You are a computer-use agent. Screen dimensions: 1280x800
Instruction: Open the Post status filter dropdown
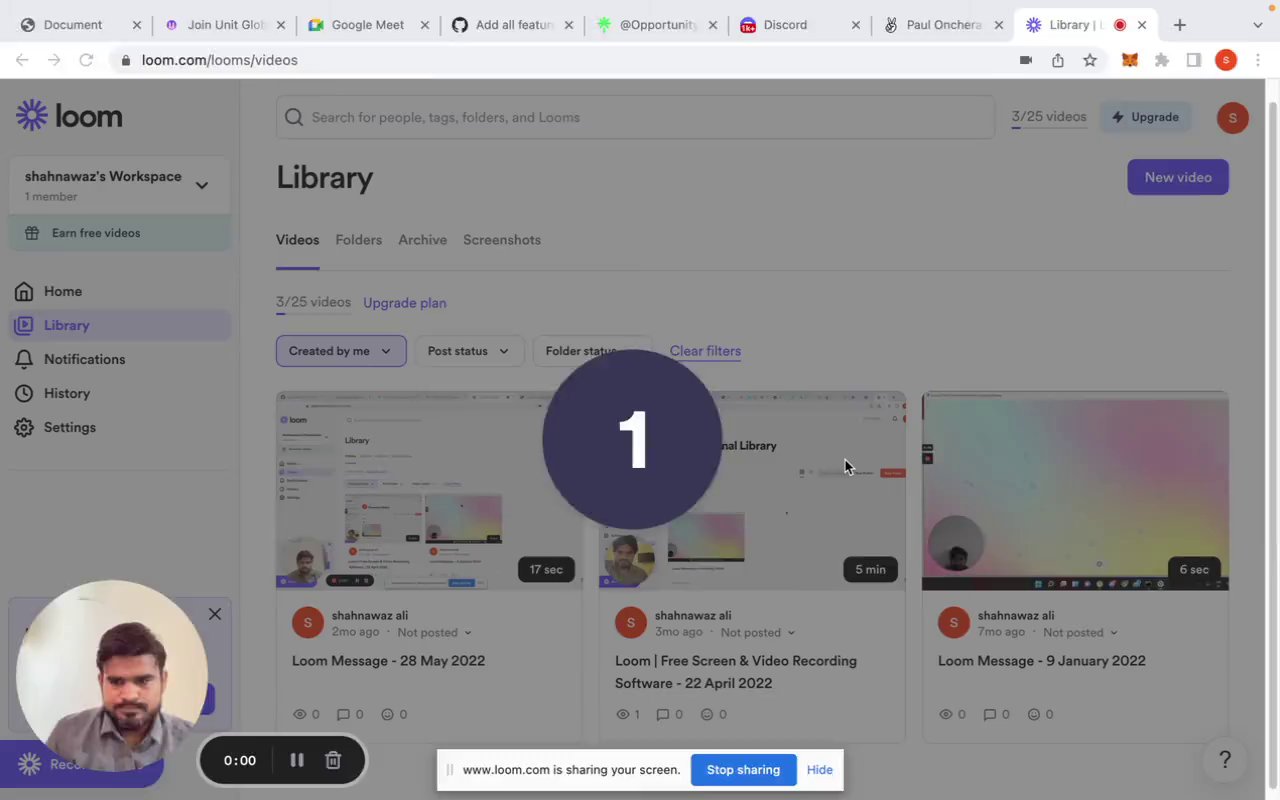(468, 351)
